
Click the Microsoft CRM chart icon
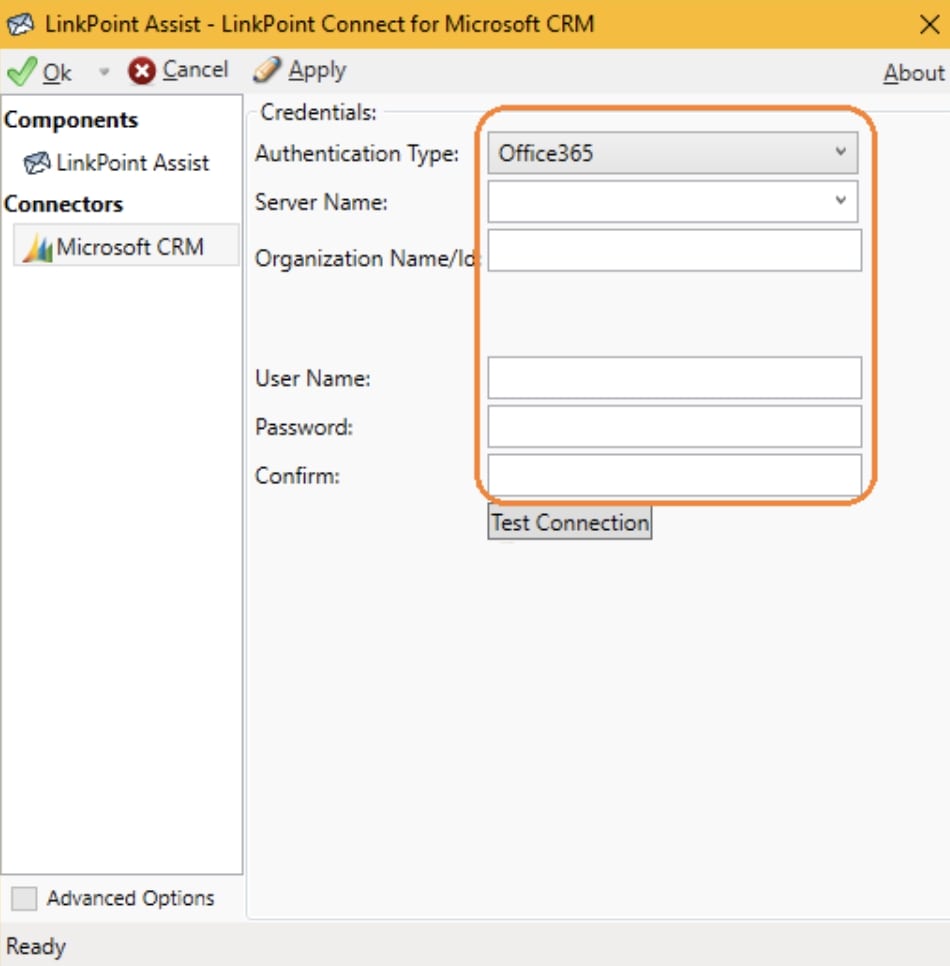[38, 248]
